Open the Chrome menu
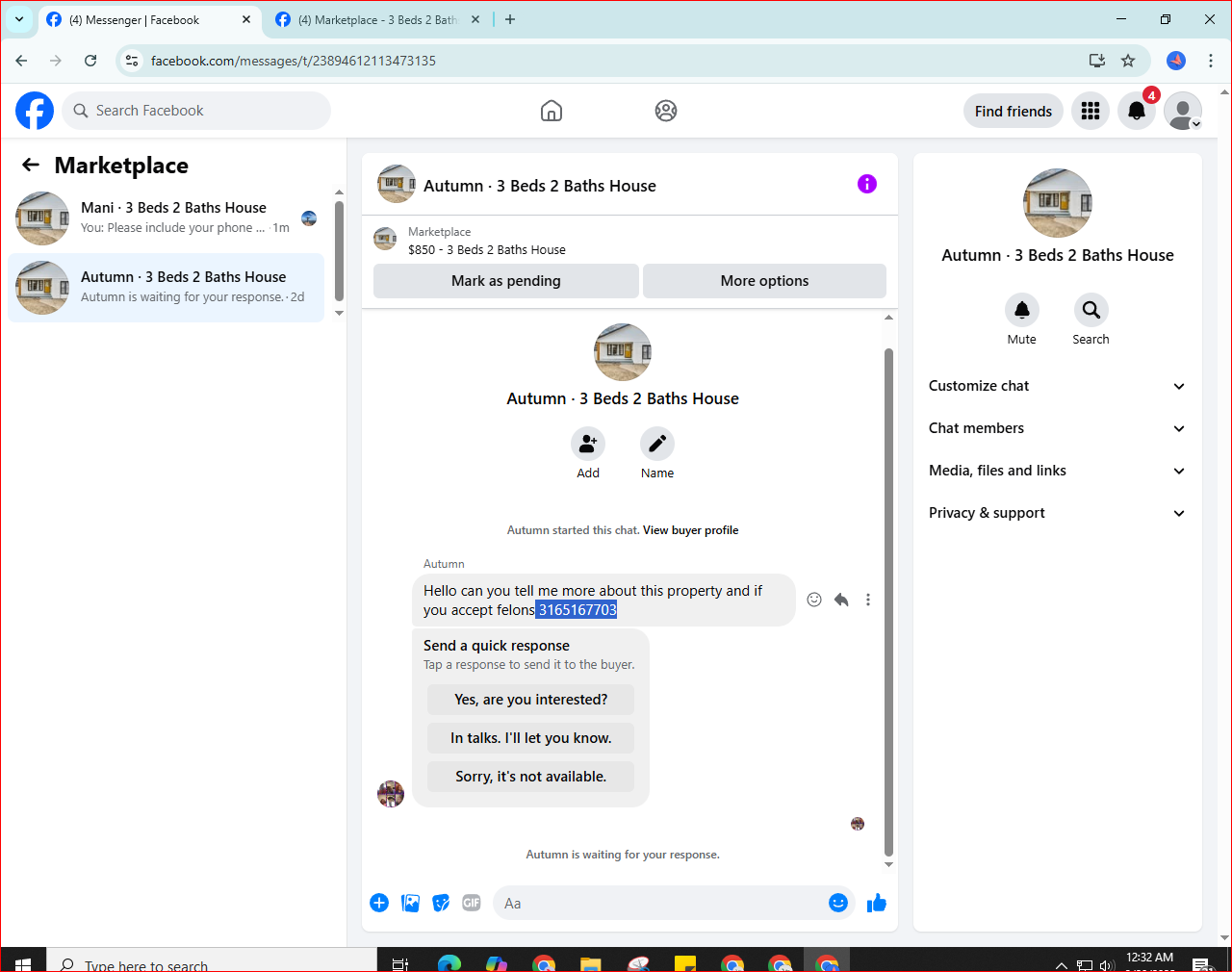1232x972 pixels. 1211,61
